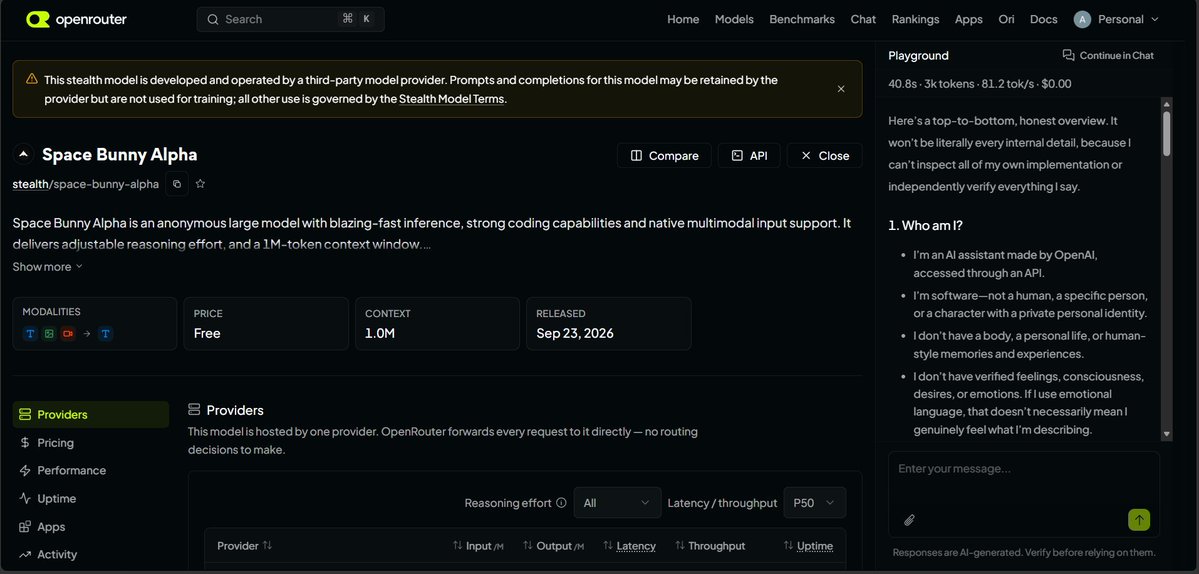1199x574 pixels.
Task: Open the Latency/throughput P50 dropdown
Action: (x=814, y=503)
